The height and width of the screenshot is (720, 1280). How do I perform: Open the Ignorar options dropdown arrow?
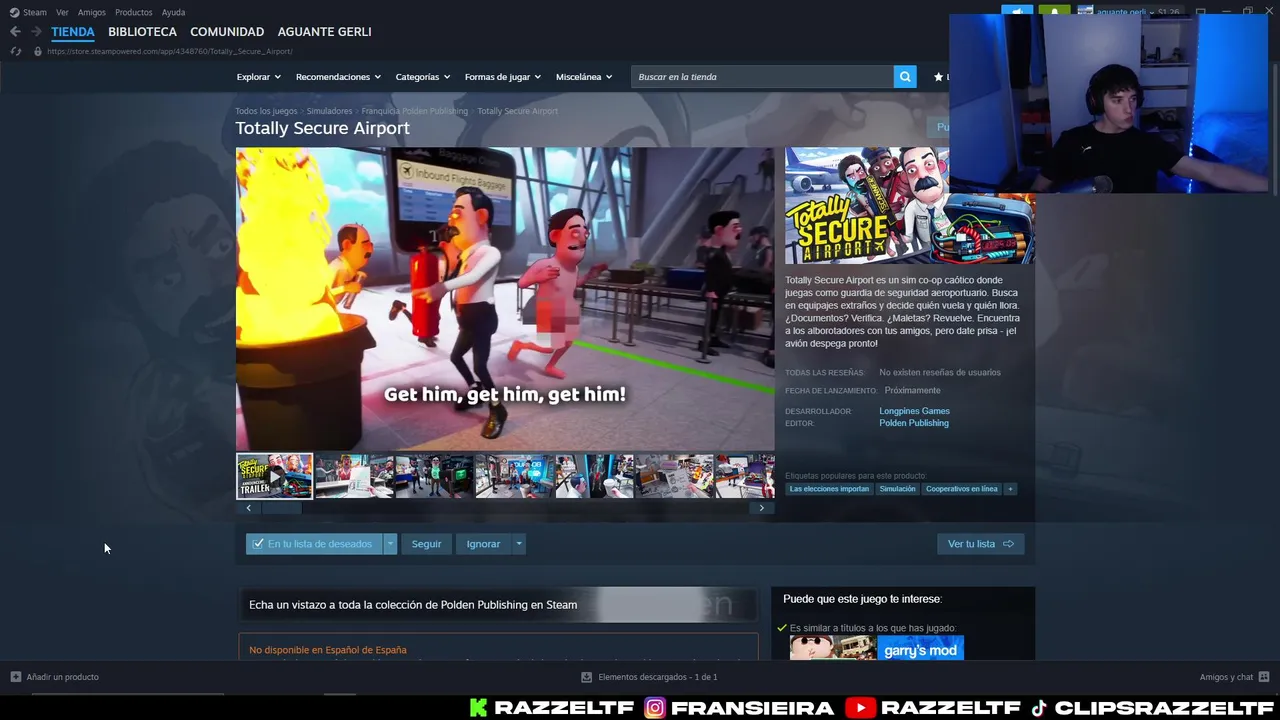pos(518,544)
